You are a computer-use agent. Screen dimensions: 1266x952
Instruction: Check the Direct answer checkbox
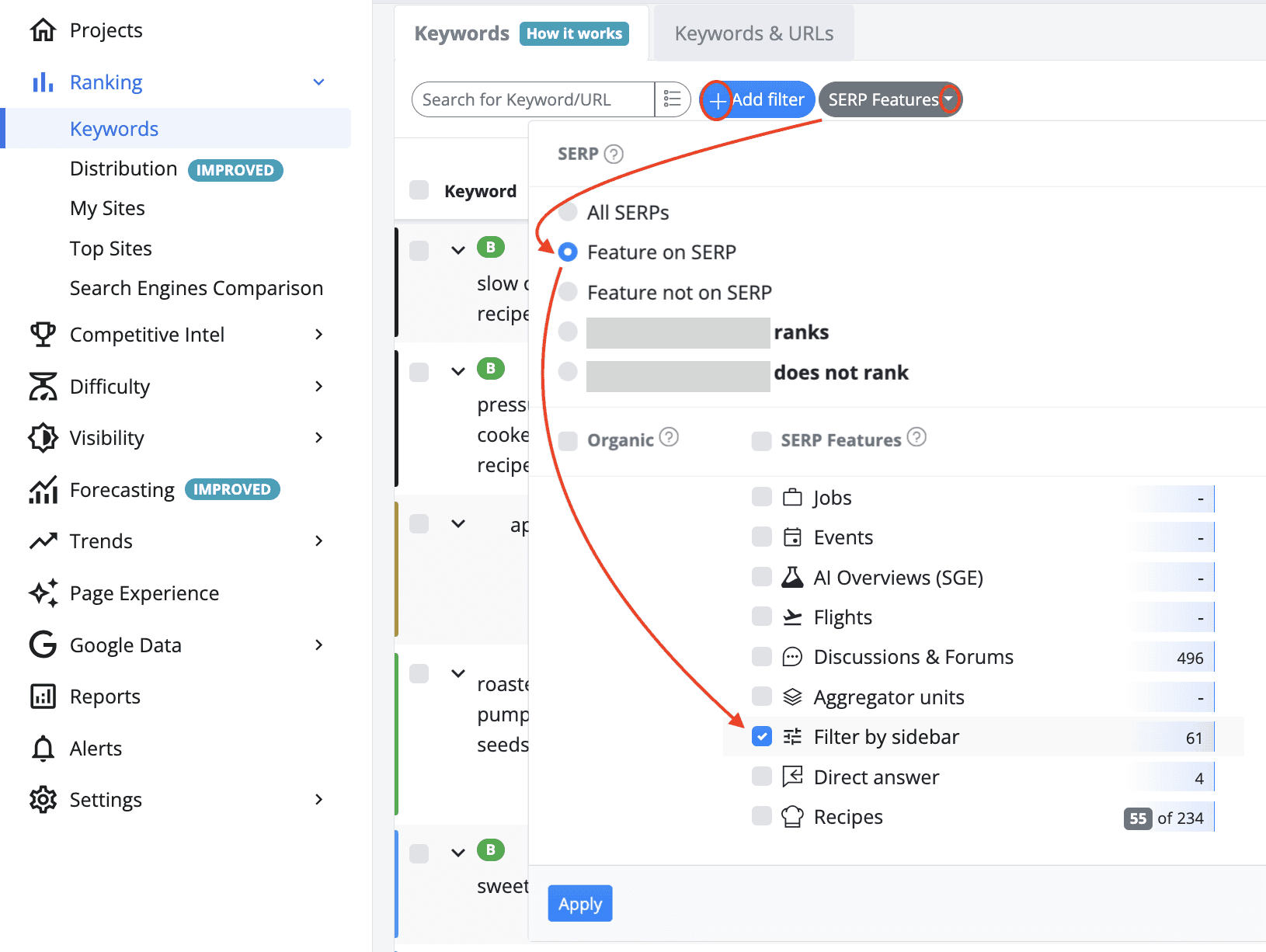pos(762,777)
